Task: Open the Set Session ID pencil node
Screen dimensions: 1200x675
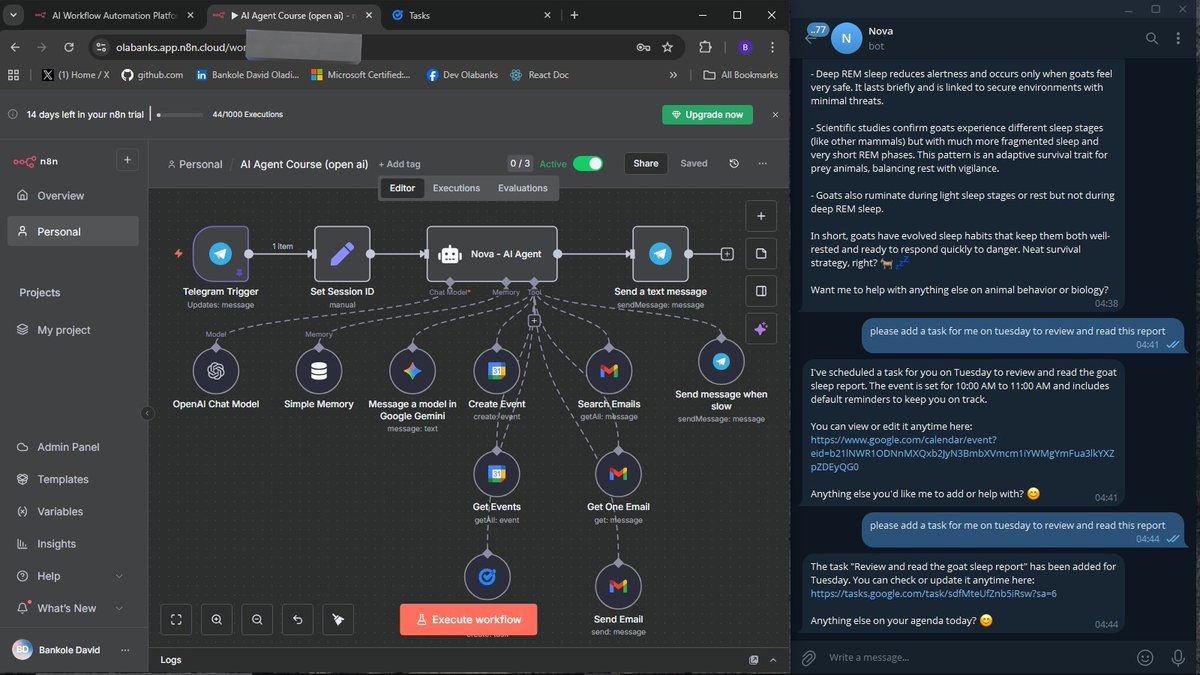Action: [342, 254]
